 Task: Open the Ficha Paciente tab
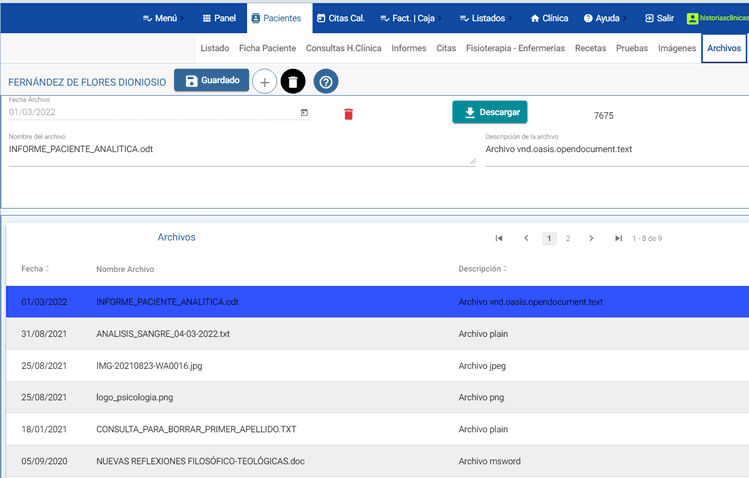[267, 48]
